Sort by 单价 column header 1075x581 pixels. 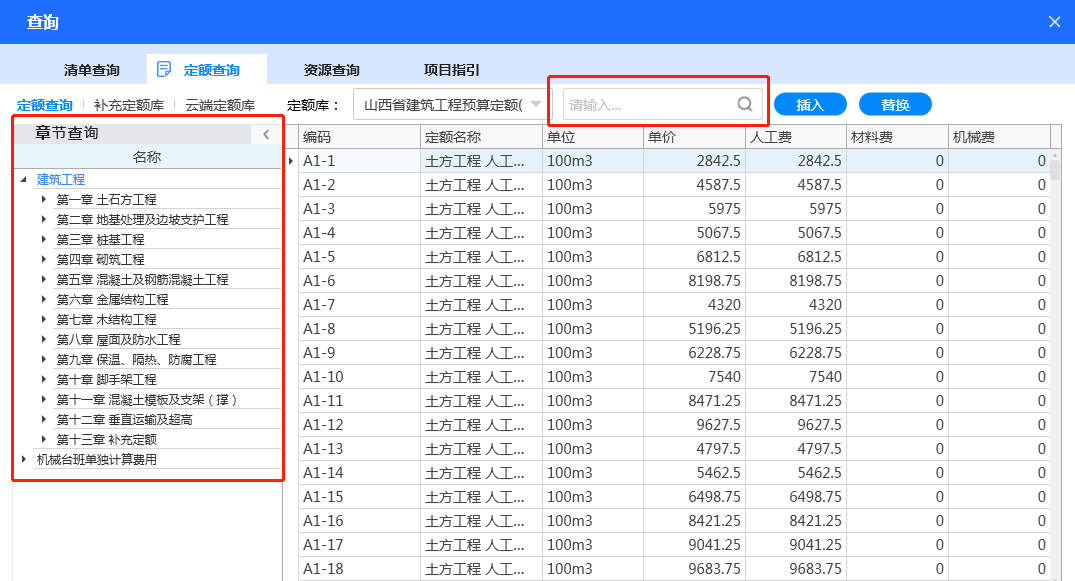(x=694, y=137)
